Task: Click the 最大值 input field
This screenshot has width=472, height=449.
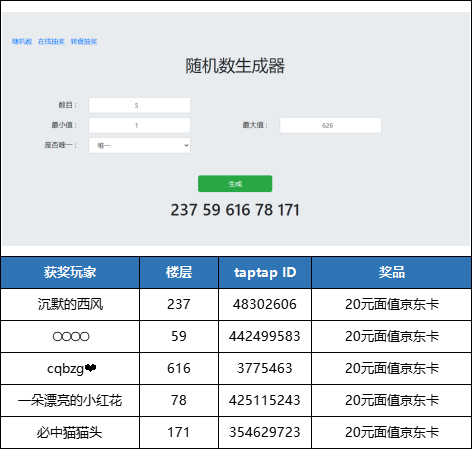Action: (330, 125)
